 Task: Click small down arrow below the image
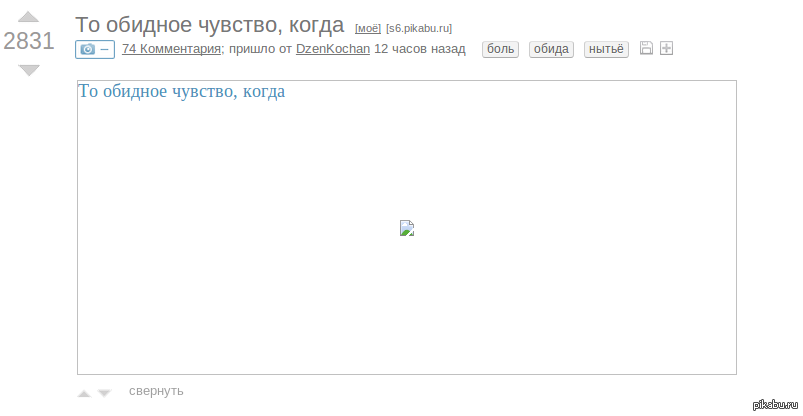tap(104, 393)
